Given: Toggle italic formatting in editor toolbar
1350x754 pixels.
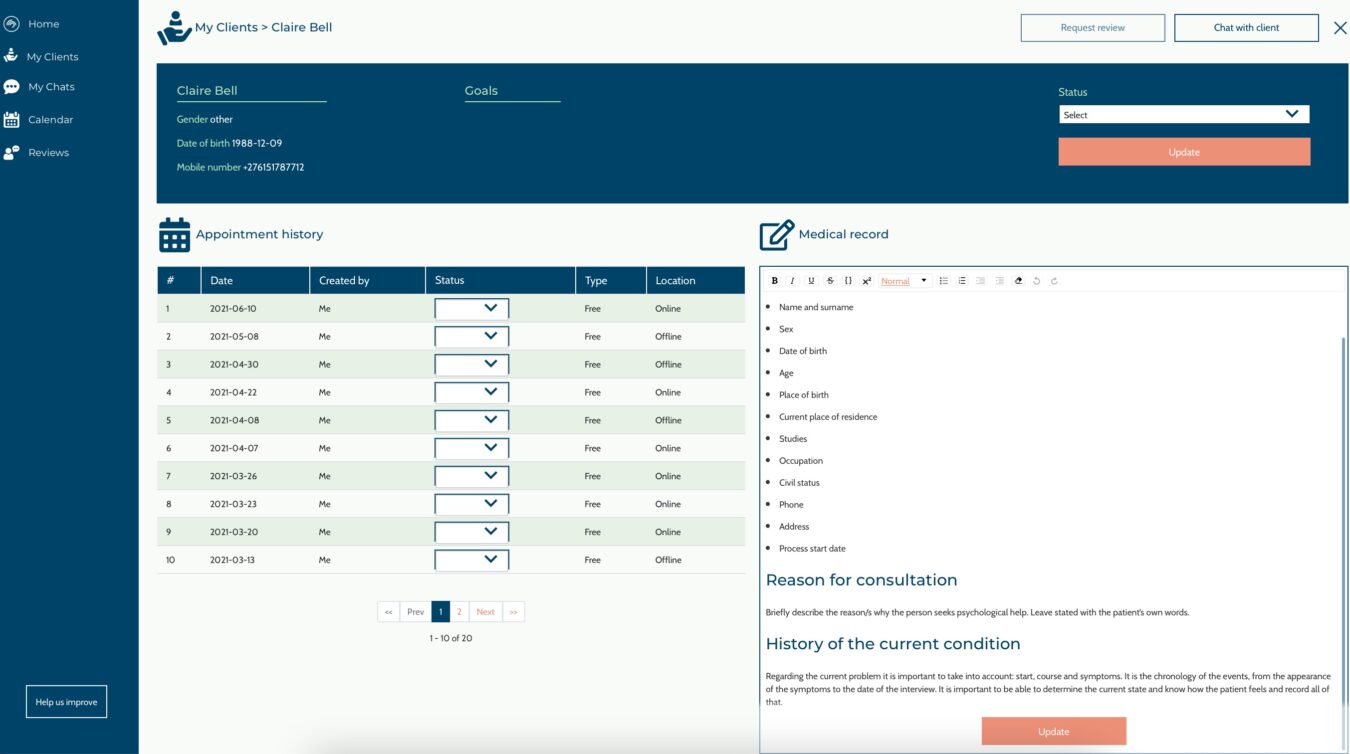Looking at the screenshot, I should (x=792, y=281).
